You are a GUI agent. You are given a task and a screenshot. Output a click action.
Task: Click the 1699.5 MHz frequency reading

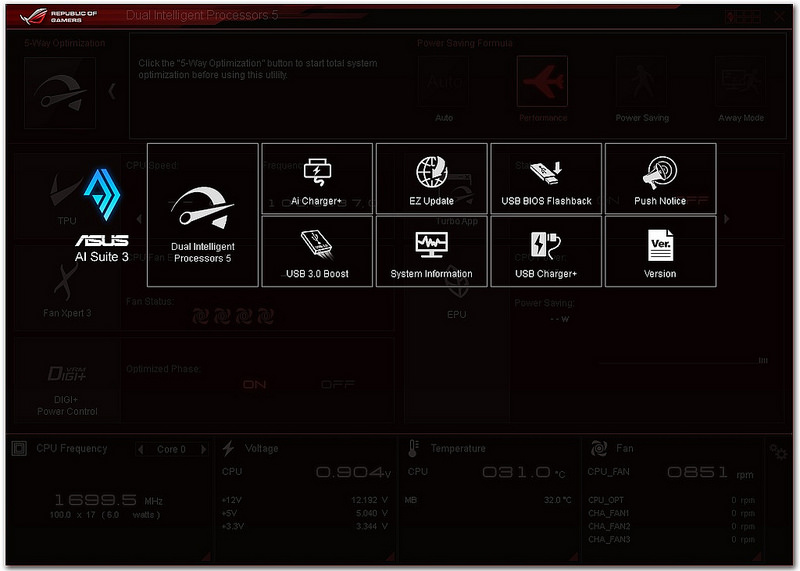(x=108, y=500)
